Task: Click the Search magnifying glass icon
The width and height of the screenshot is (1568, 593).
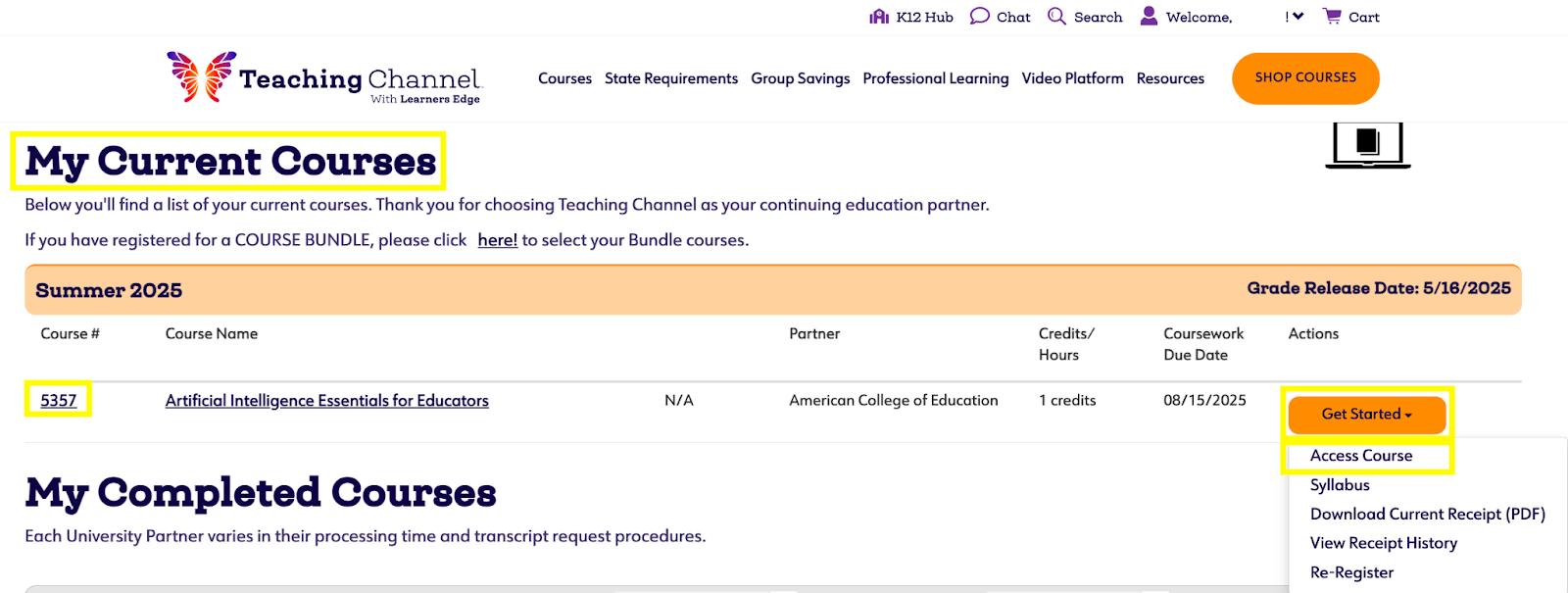Action: tap(1056, 17)
